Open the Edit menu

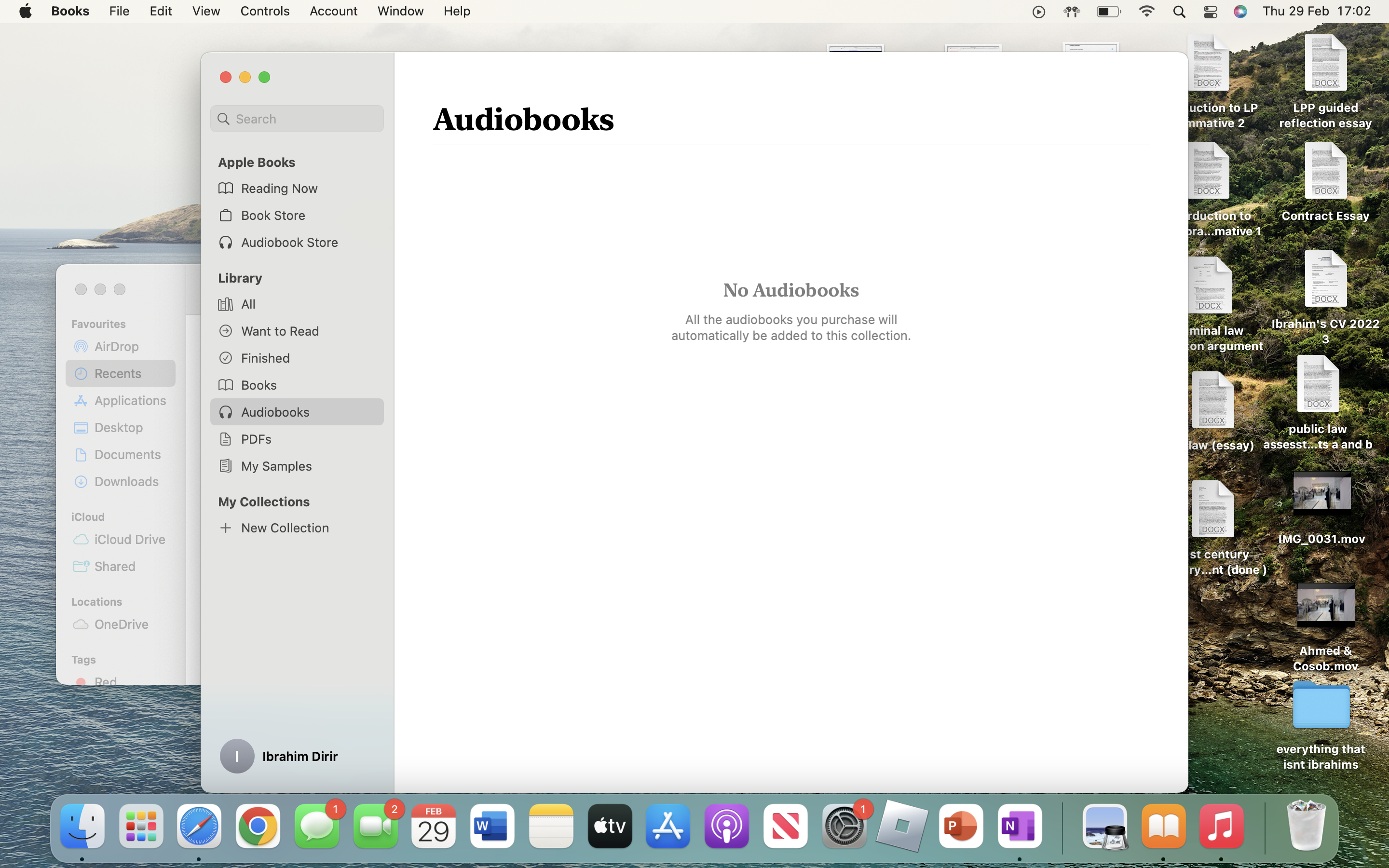coord(161,12)
